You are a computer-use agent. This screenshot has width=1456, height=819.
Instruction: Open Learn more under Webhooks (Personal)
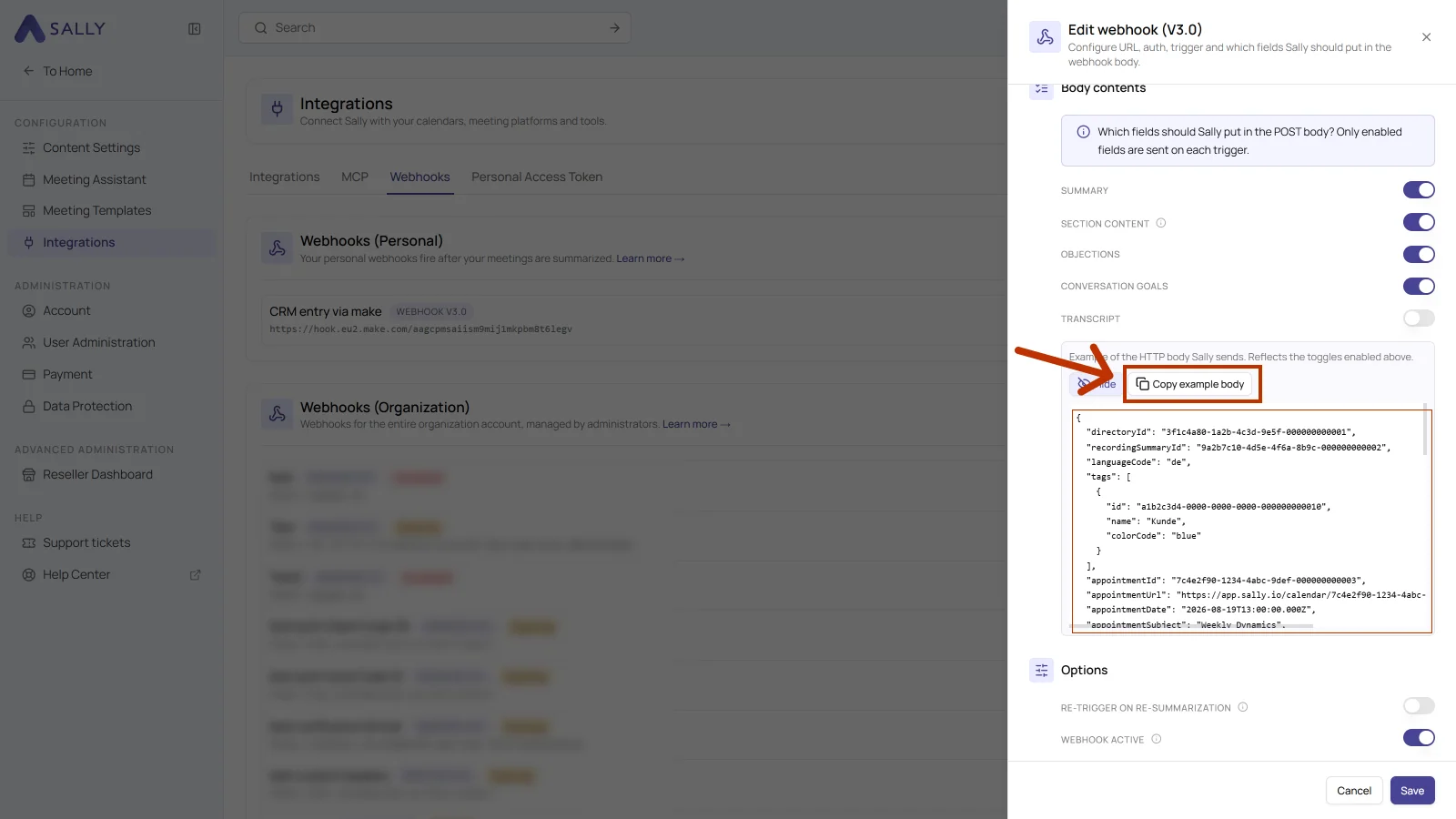pos(650,258)
